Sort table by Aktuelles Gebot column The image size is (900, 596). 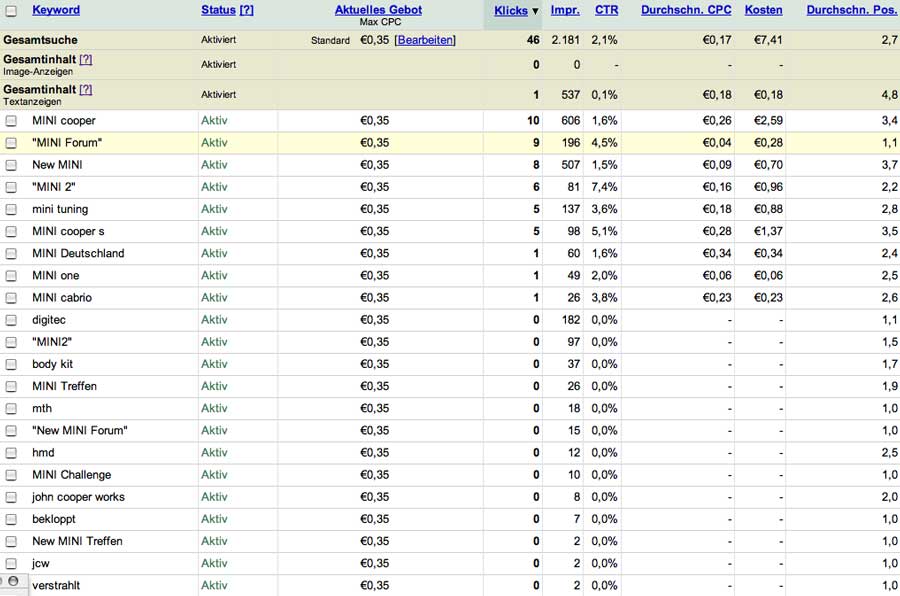(378, 10)
